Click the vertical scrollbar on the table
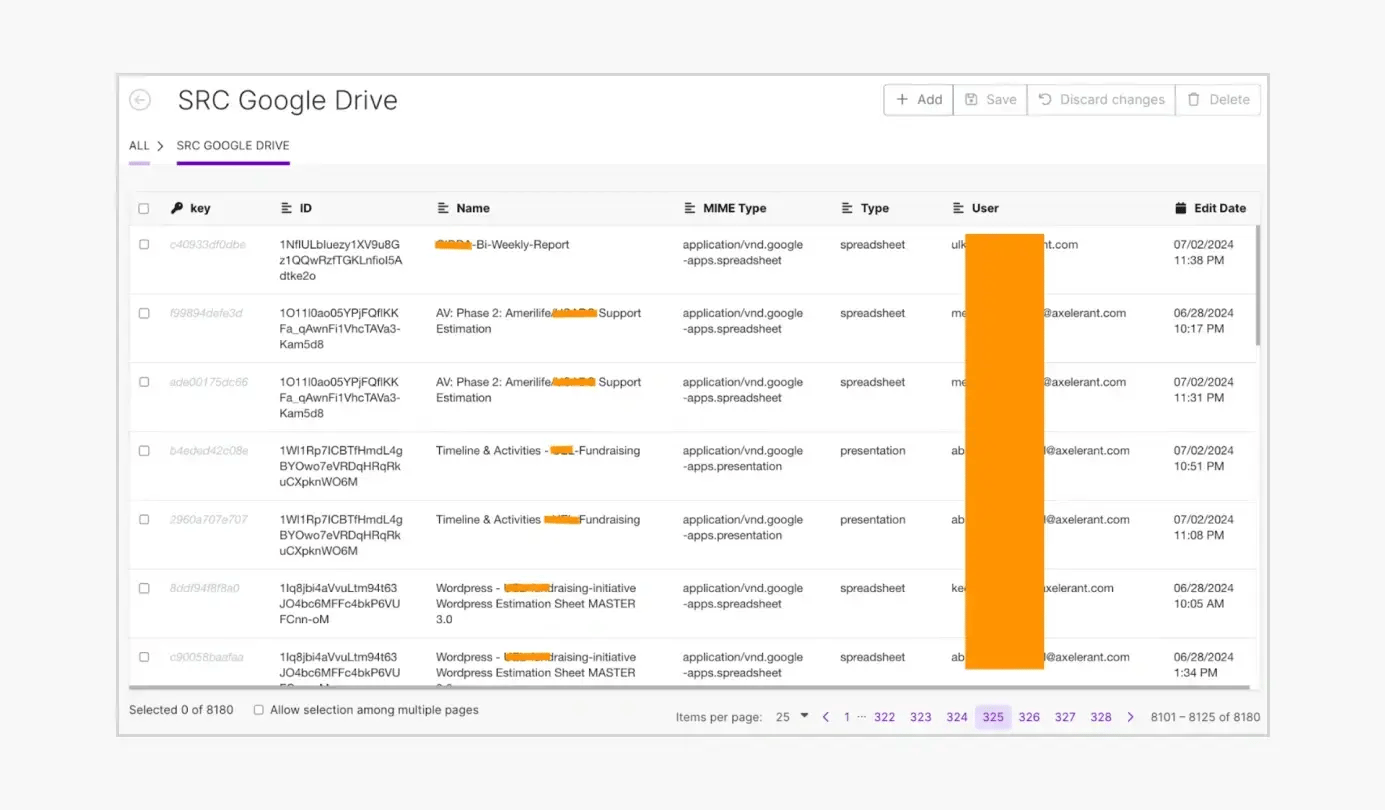The height and width of the screenshot is (810, 1385). (1258, 280)
